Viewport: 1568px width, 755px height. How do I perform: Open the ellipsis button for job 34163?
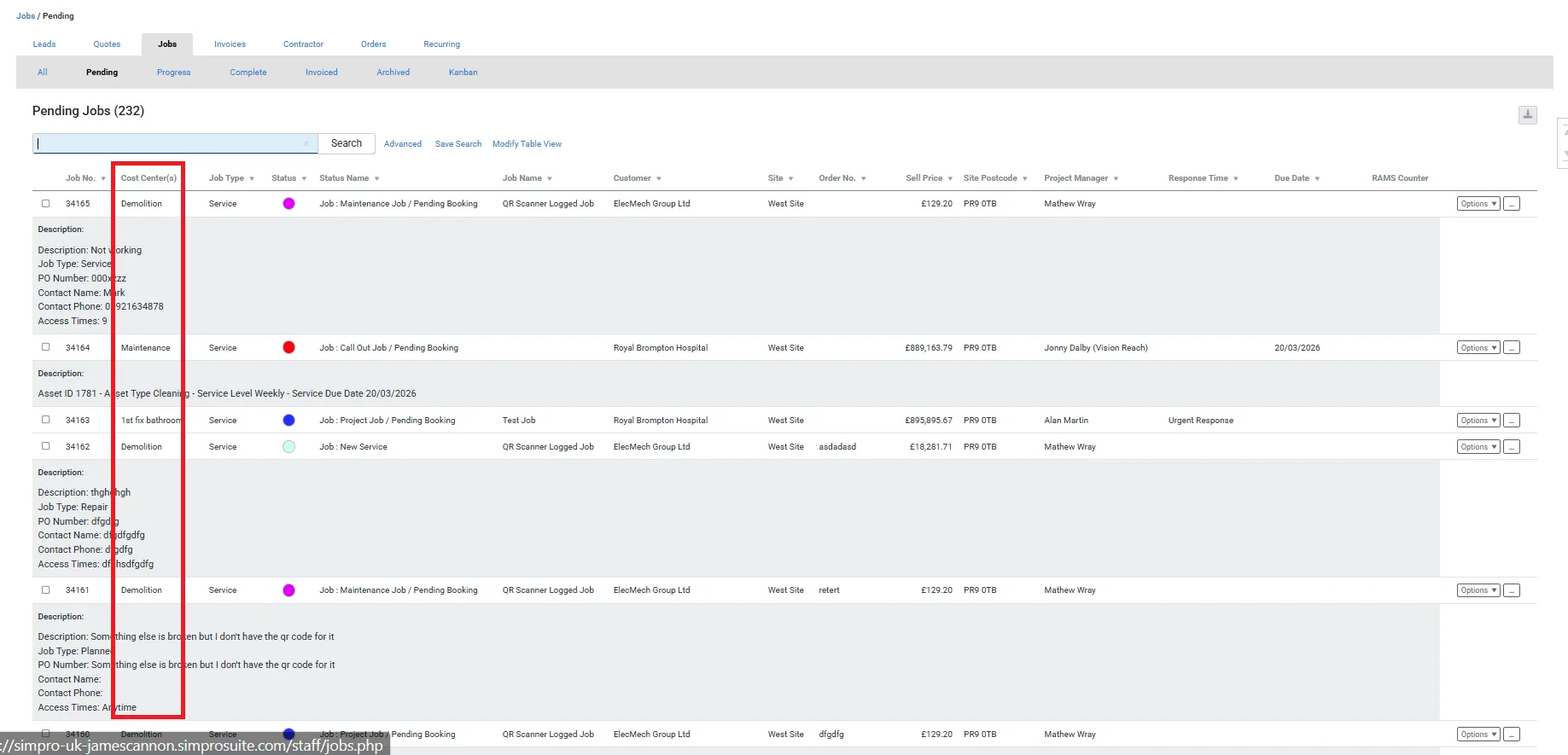point(1512,421)
